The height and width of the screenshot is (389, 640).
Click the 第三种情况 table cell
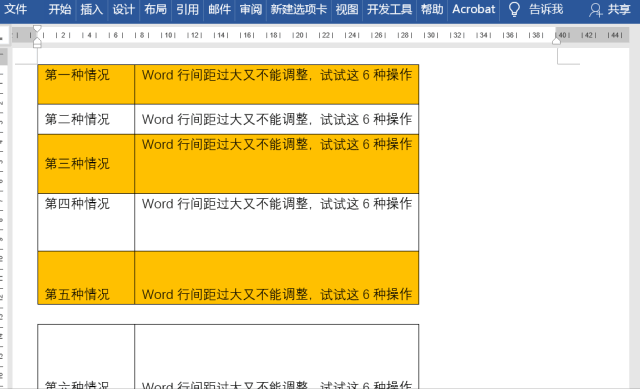pos(86,164)
